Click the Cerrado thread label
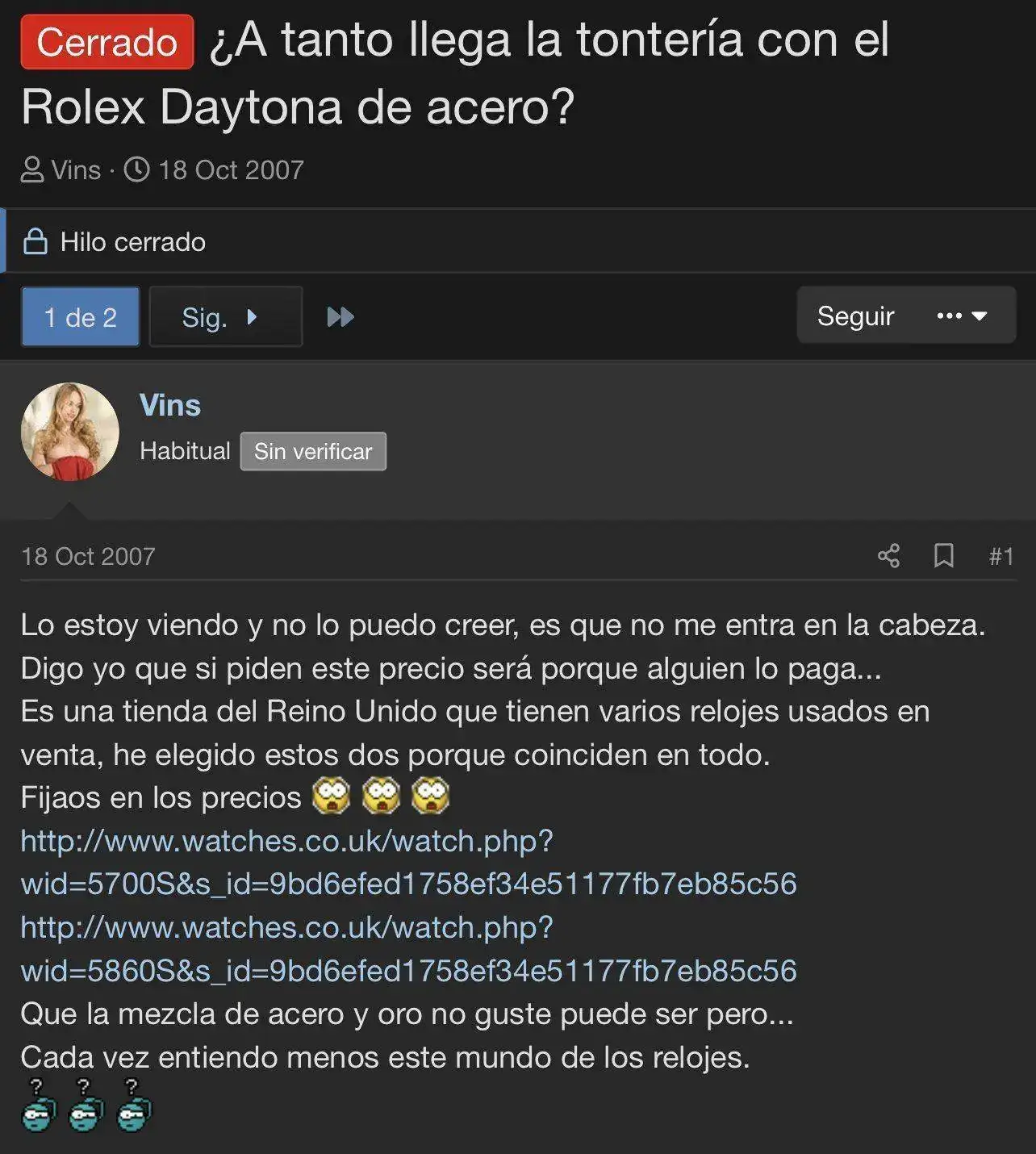Screen dimensions: 1036x1154 point(107,42)
